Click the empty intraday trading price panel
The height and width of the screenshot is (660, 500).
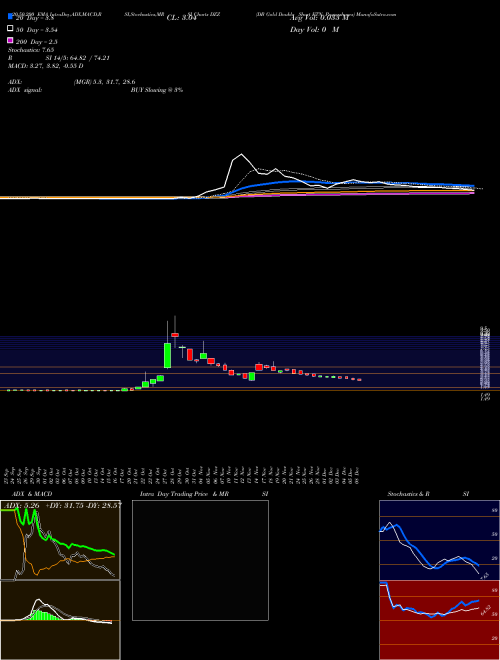tap(200, 560)
